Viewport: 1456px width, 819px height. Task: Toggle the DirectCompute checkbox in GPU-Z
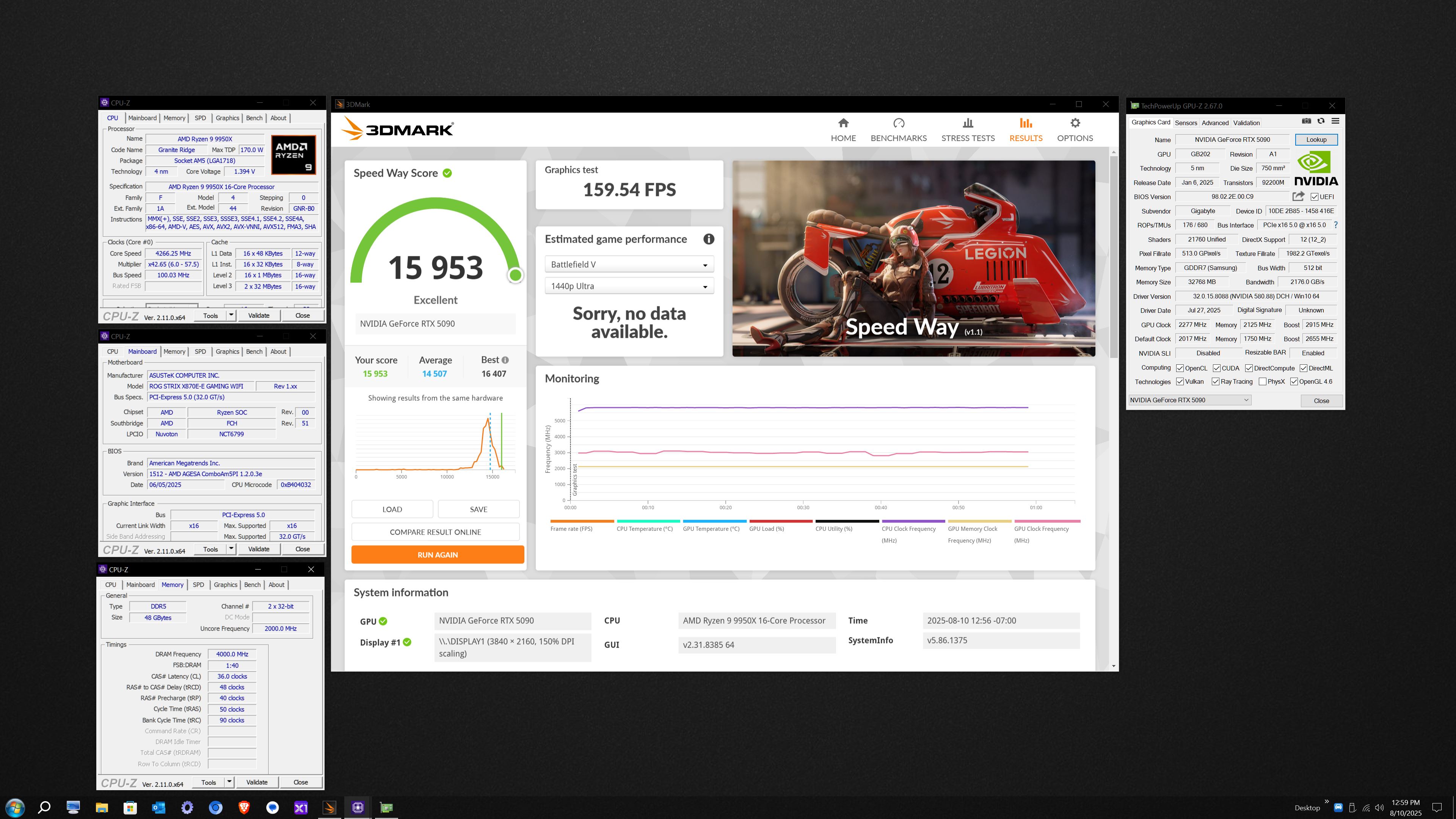click(1249, 368)
